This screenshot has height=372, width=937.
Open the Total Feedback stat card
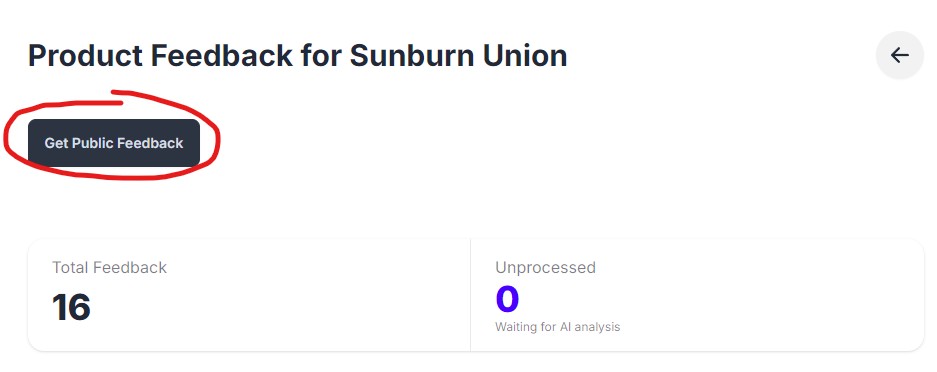pos(249,295)
